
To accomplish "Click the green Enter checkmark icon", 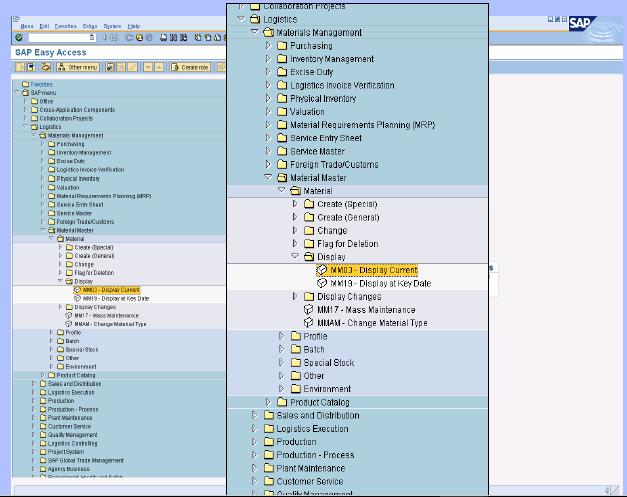I will 19,38.
